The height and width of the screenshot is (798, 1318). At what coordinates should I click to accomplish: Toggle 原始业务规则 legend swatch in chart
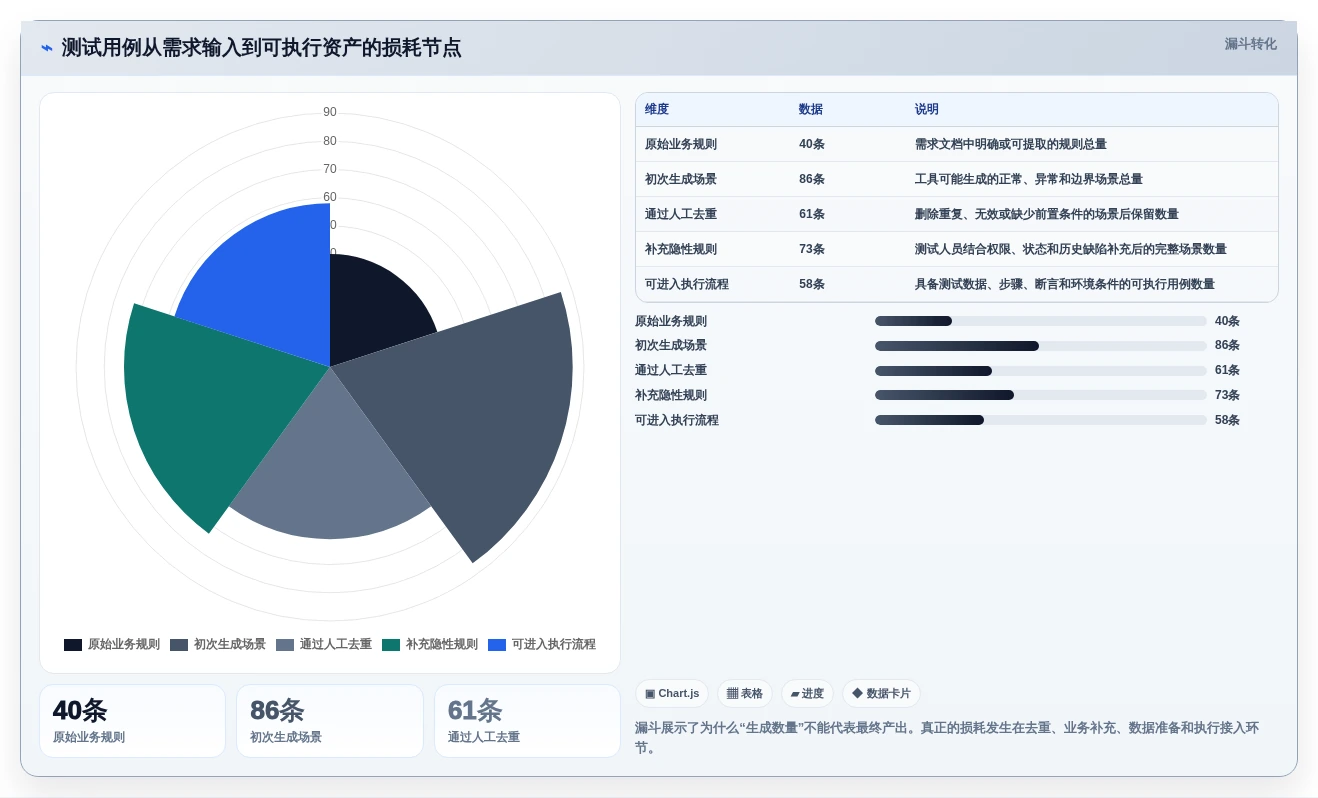point(73,645)
